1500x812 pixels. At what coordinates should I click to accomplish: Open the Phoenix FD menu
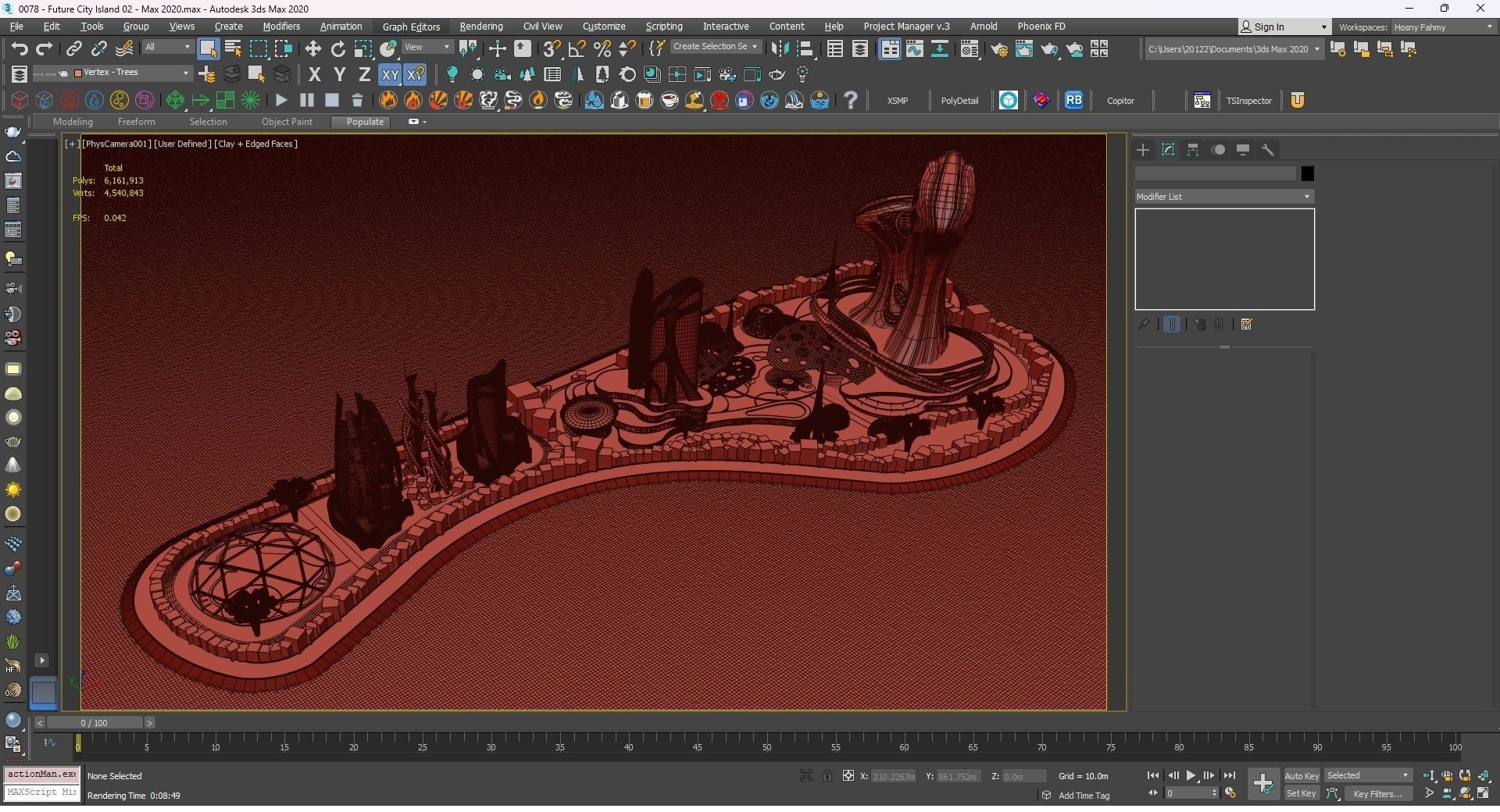click(x=1041, y=27)
